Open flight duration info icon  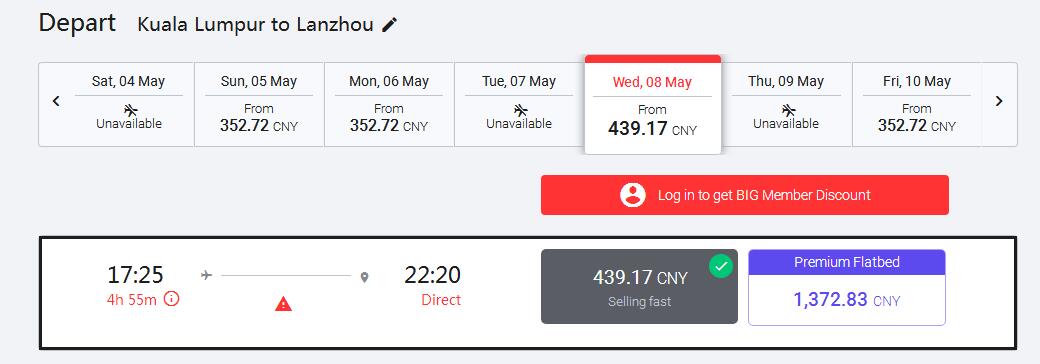pyautogui.click(x=171, y=299)
